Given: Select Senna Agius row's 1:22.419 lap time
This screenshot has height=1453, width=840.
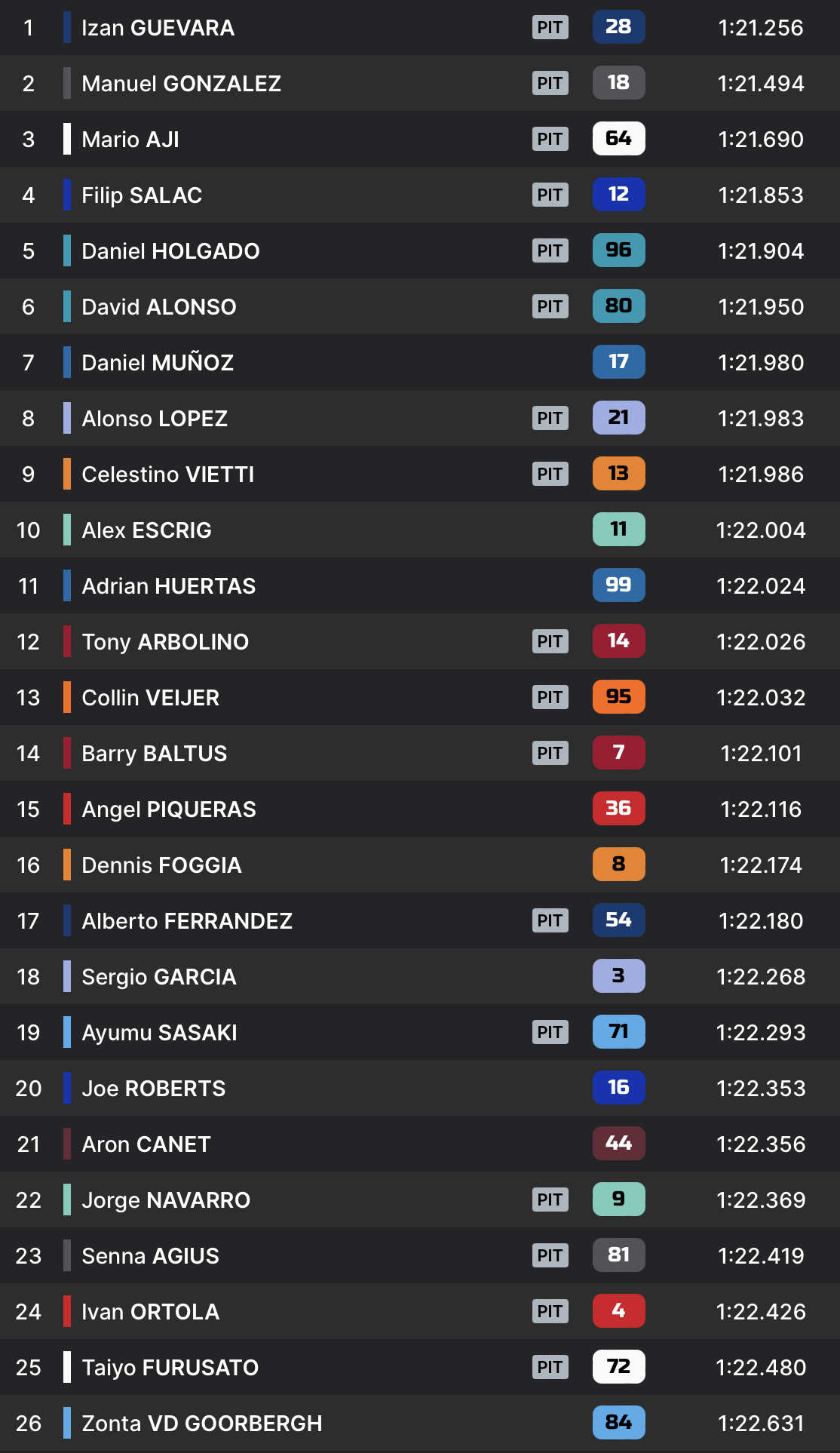Looking at the screenshot, I should point(761,1256).
